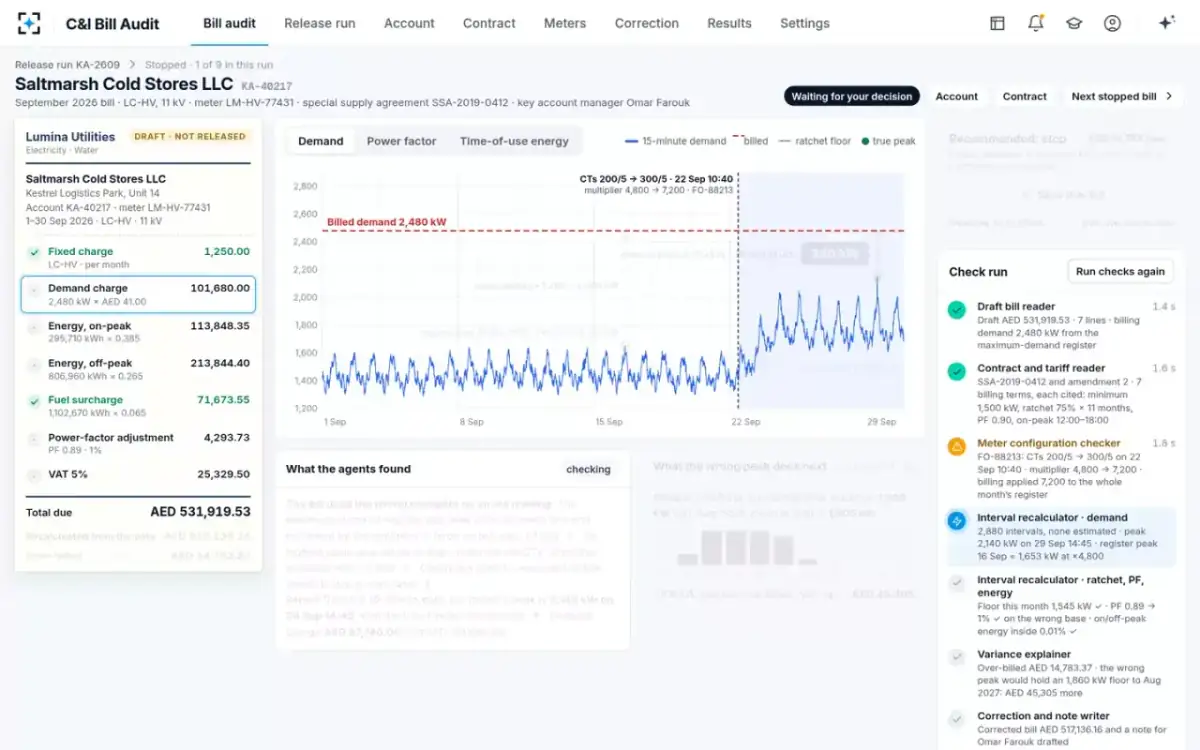Open the notifications bell

(1036, 23)
